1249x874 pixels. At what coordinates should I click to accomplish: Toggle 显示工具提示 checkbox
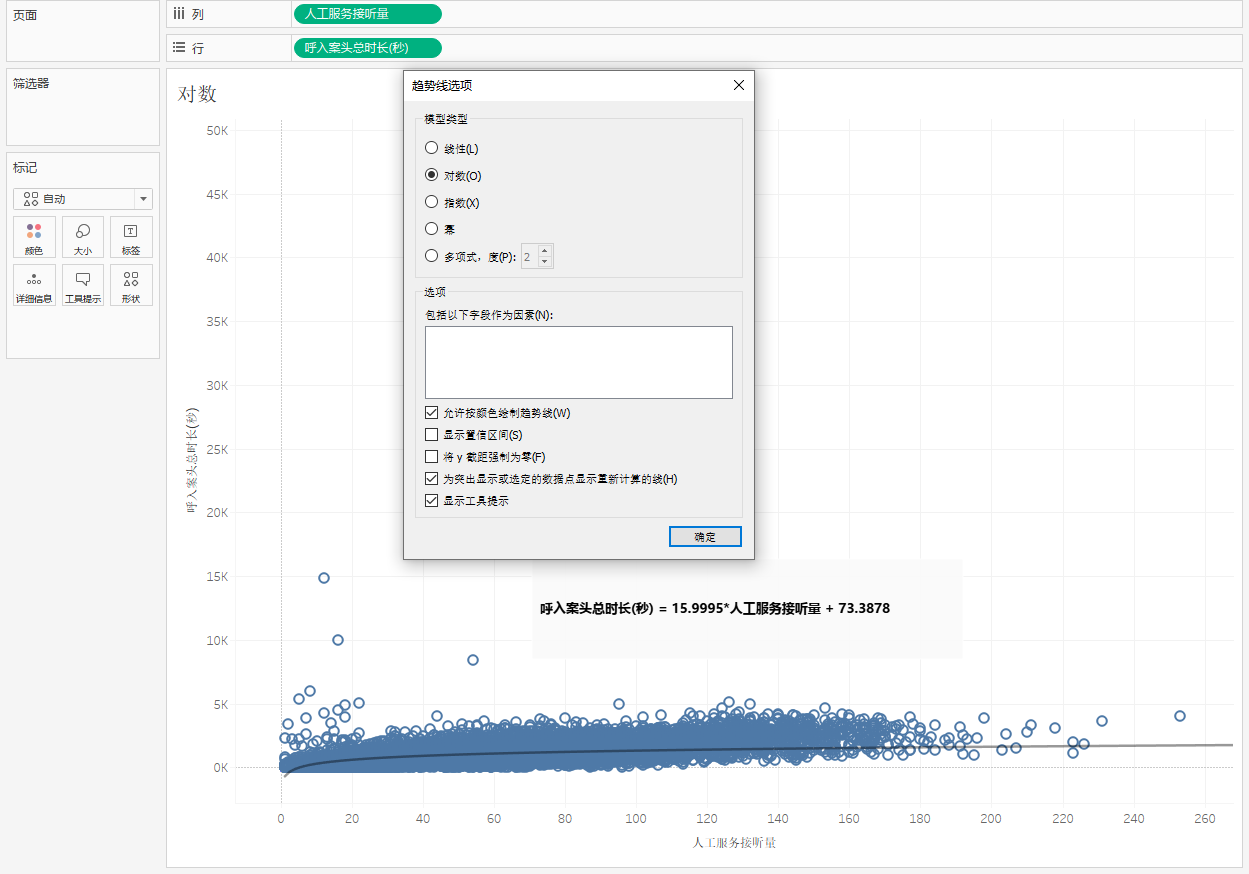point(431,500)
